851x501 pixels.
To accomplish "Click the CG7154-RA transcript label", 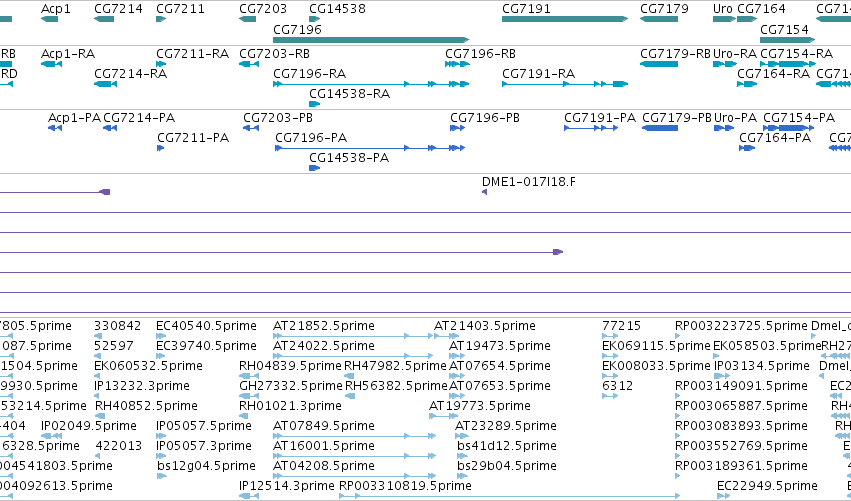I will (x=796, y=54).
